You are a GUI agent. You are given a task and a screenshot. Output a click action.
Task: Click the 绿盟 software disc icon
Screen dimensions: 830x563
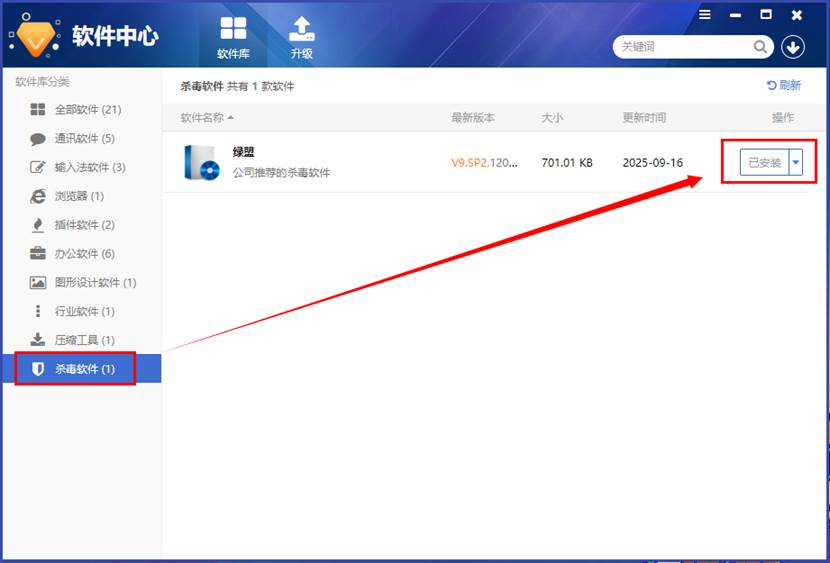[x=201, y=162]
